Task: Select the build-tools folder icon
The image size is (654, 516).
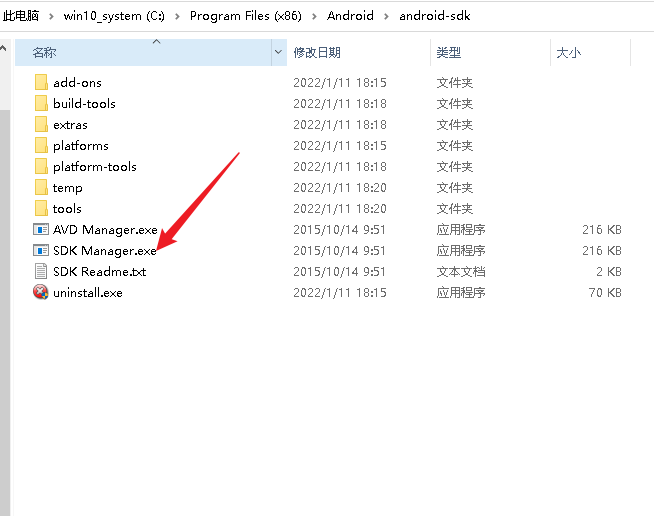Action: (x=41, y=103)
